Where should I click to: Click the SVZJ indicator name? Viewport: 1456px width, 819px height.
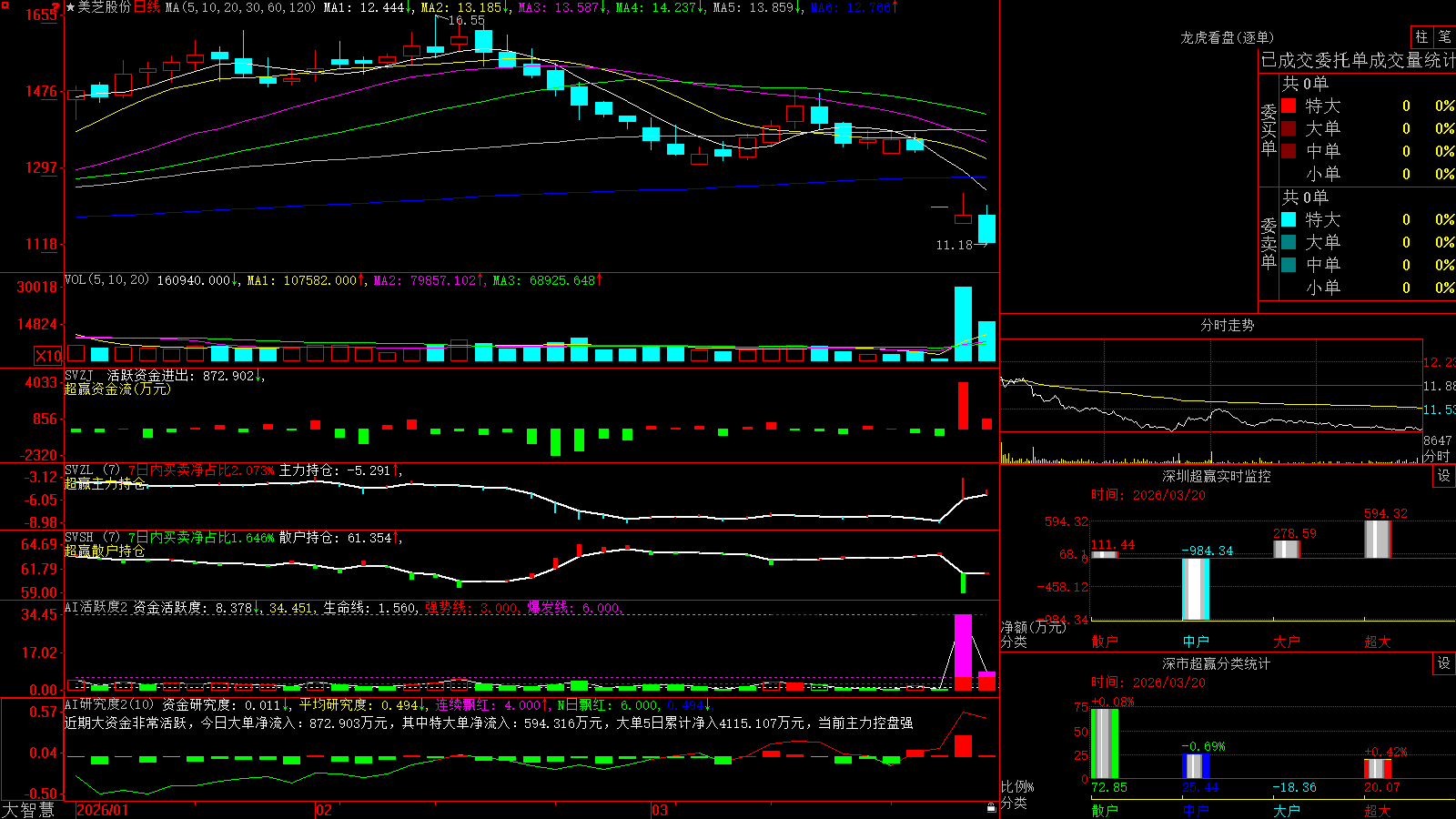[79, 375]
